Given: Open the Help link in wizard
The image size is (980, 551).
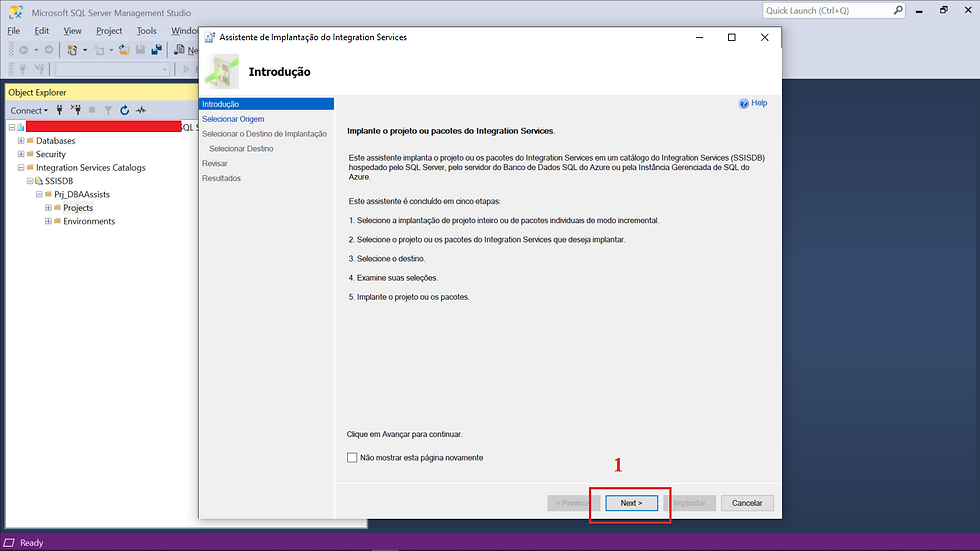Looking at the screenshot, I should [759, 103].
